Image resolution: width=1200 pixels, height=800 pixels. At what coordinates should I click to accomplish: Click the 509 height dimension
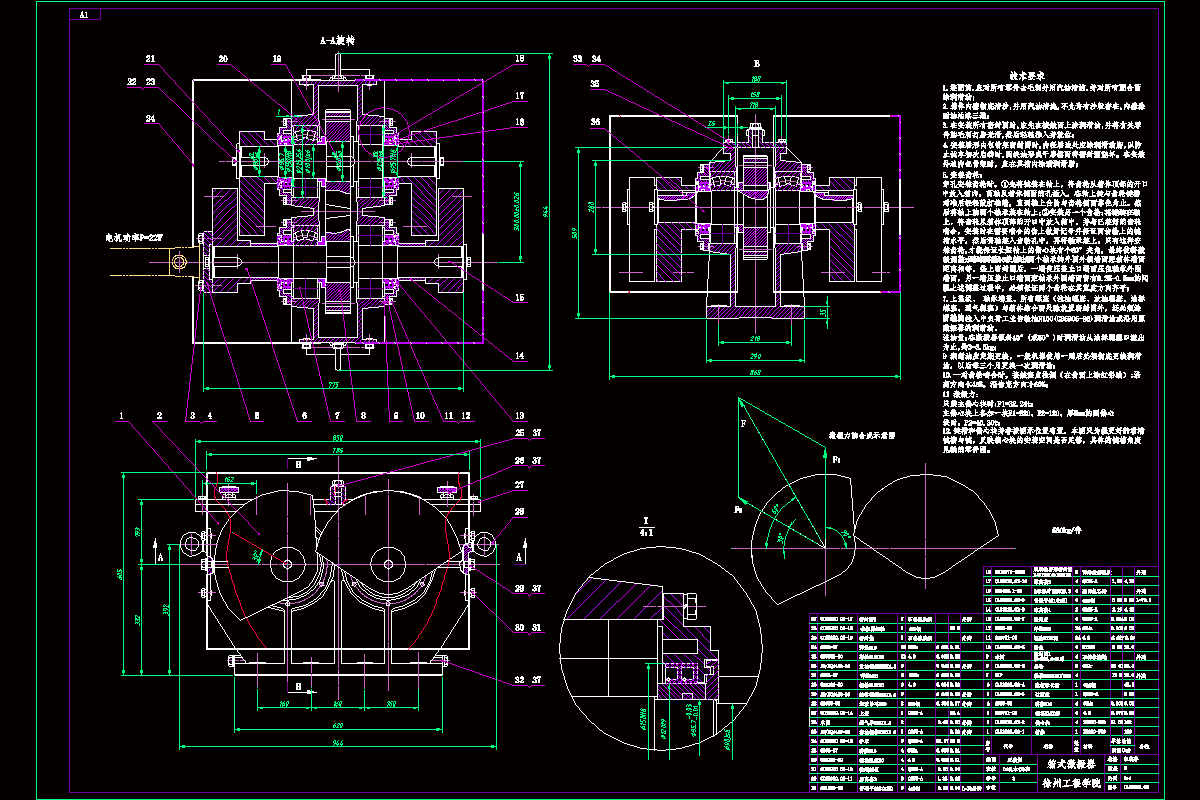point(574,233)
